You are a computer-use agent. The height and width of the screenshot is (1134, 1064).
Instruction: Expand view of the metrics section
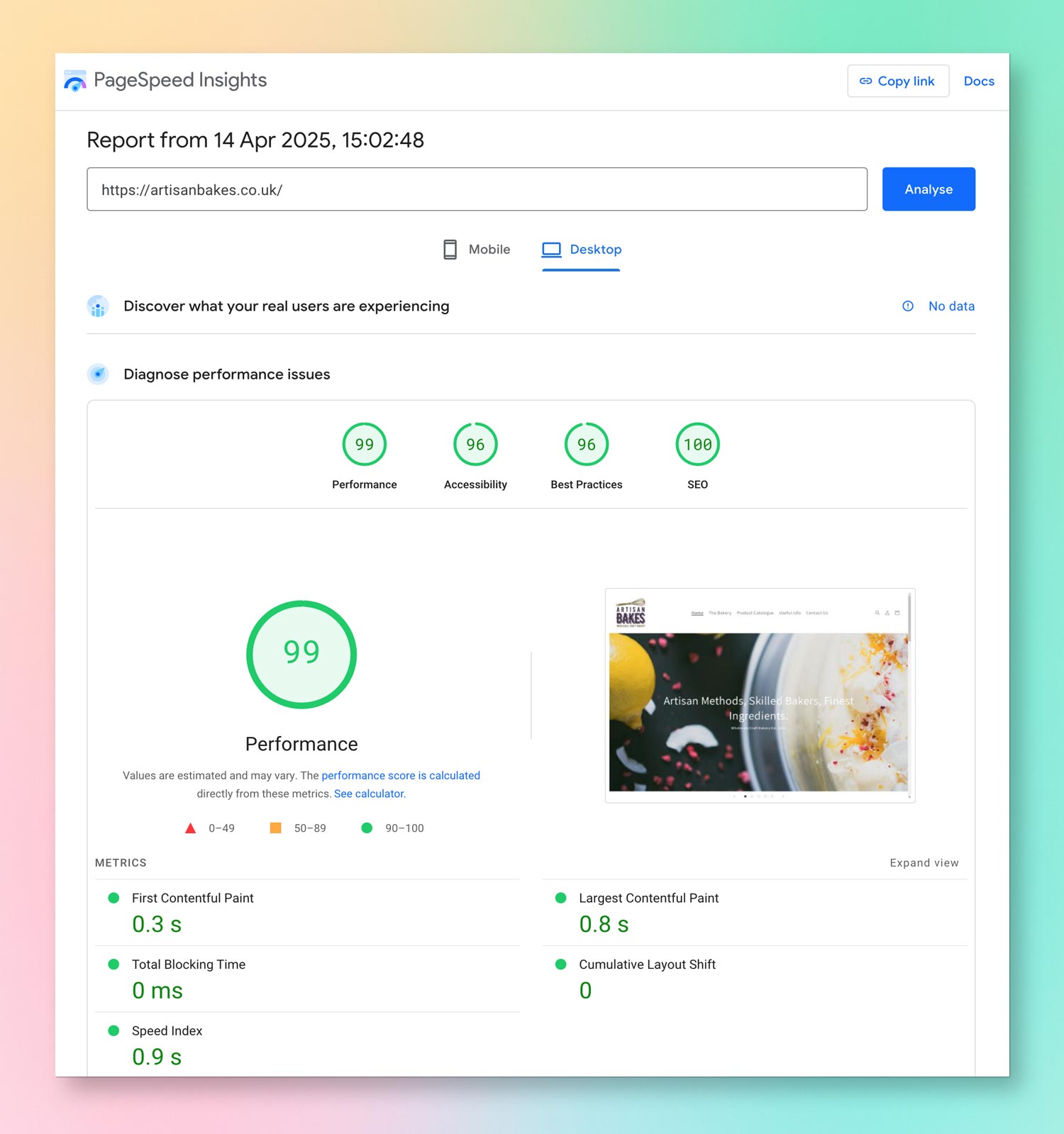coord(924,863)
